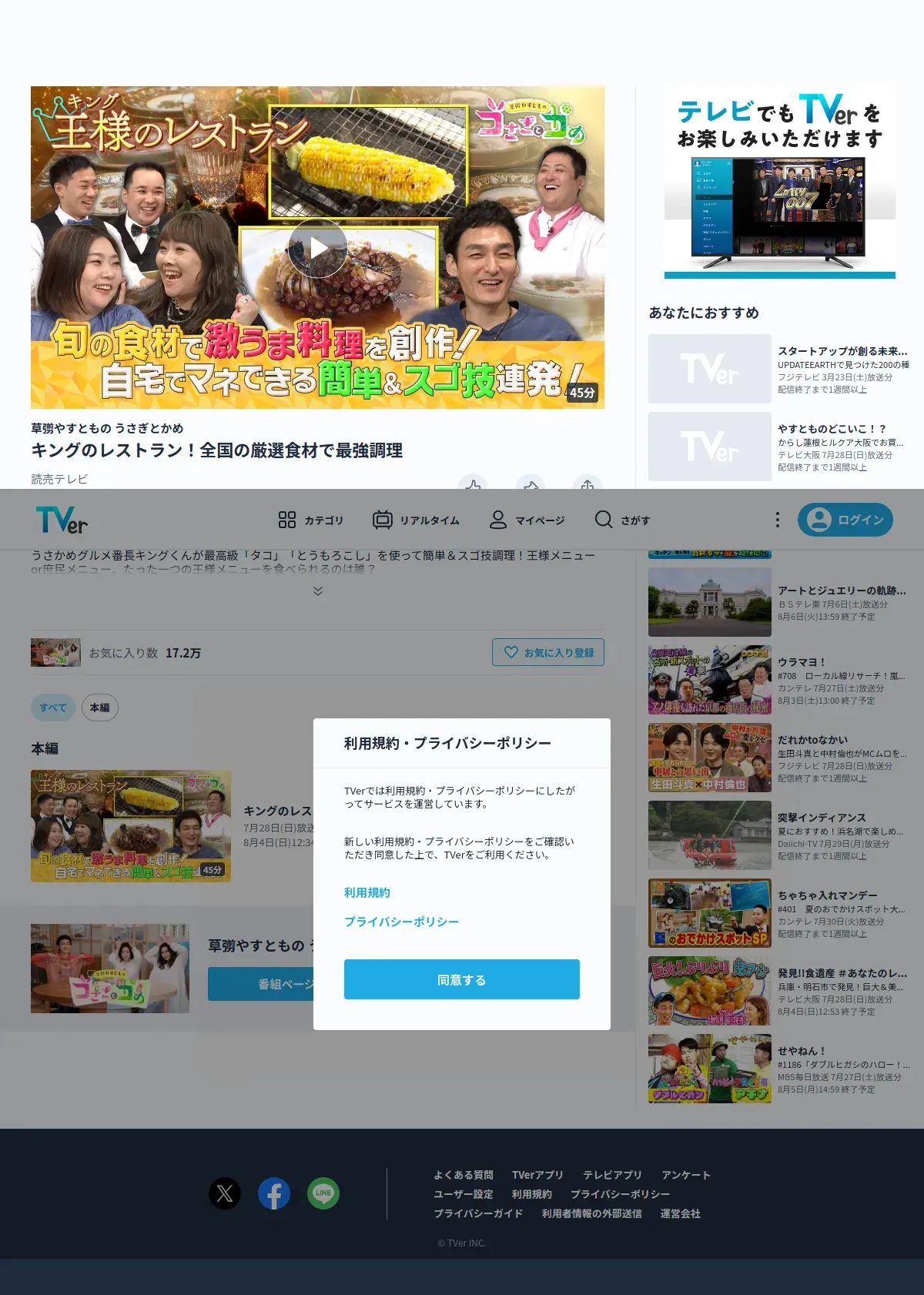Click the TV TVer promotional banner

(x=780, y=182)
